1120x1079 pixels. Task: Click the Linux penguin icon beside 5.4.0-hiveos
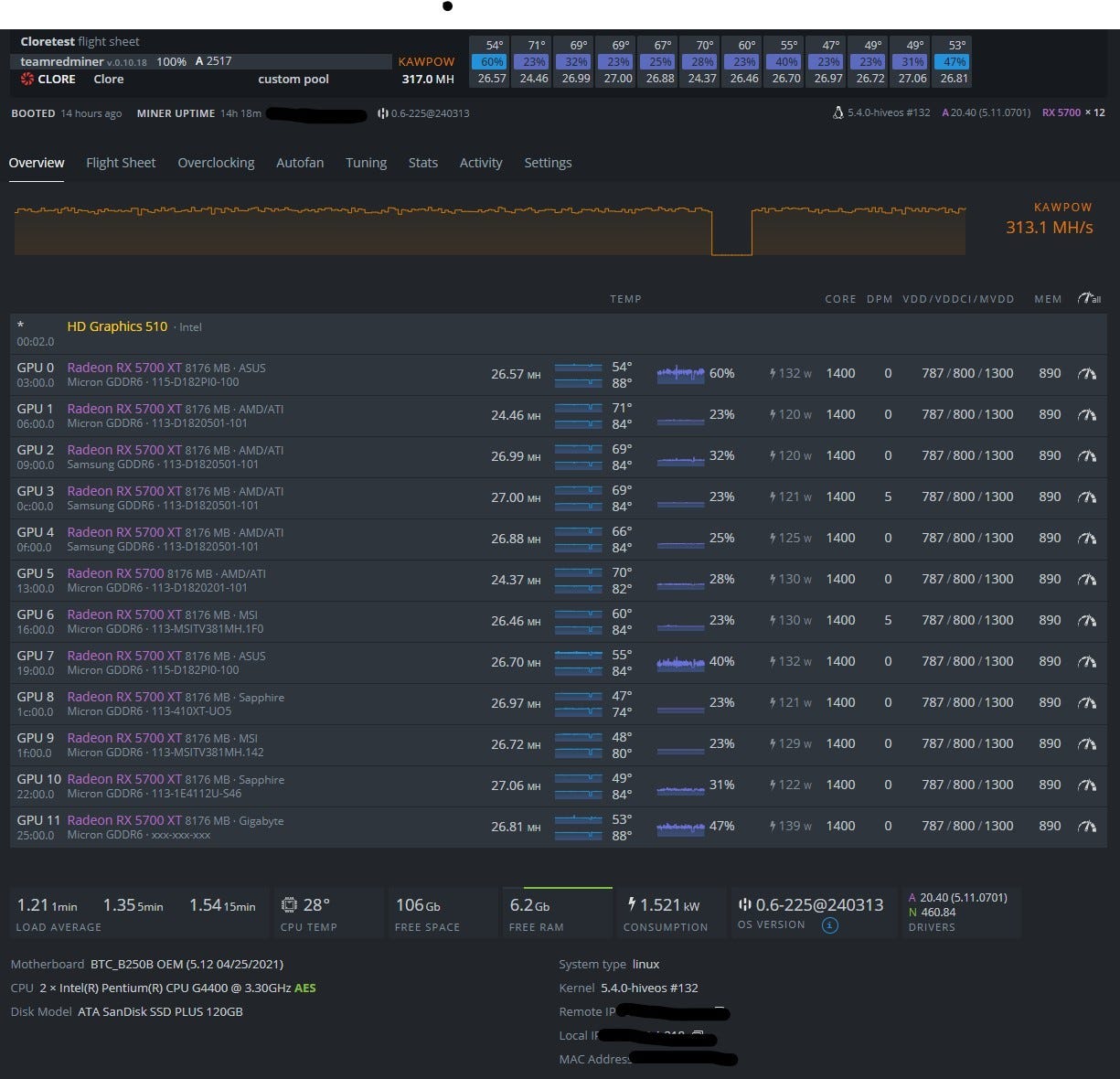click(x=838, y=112)
